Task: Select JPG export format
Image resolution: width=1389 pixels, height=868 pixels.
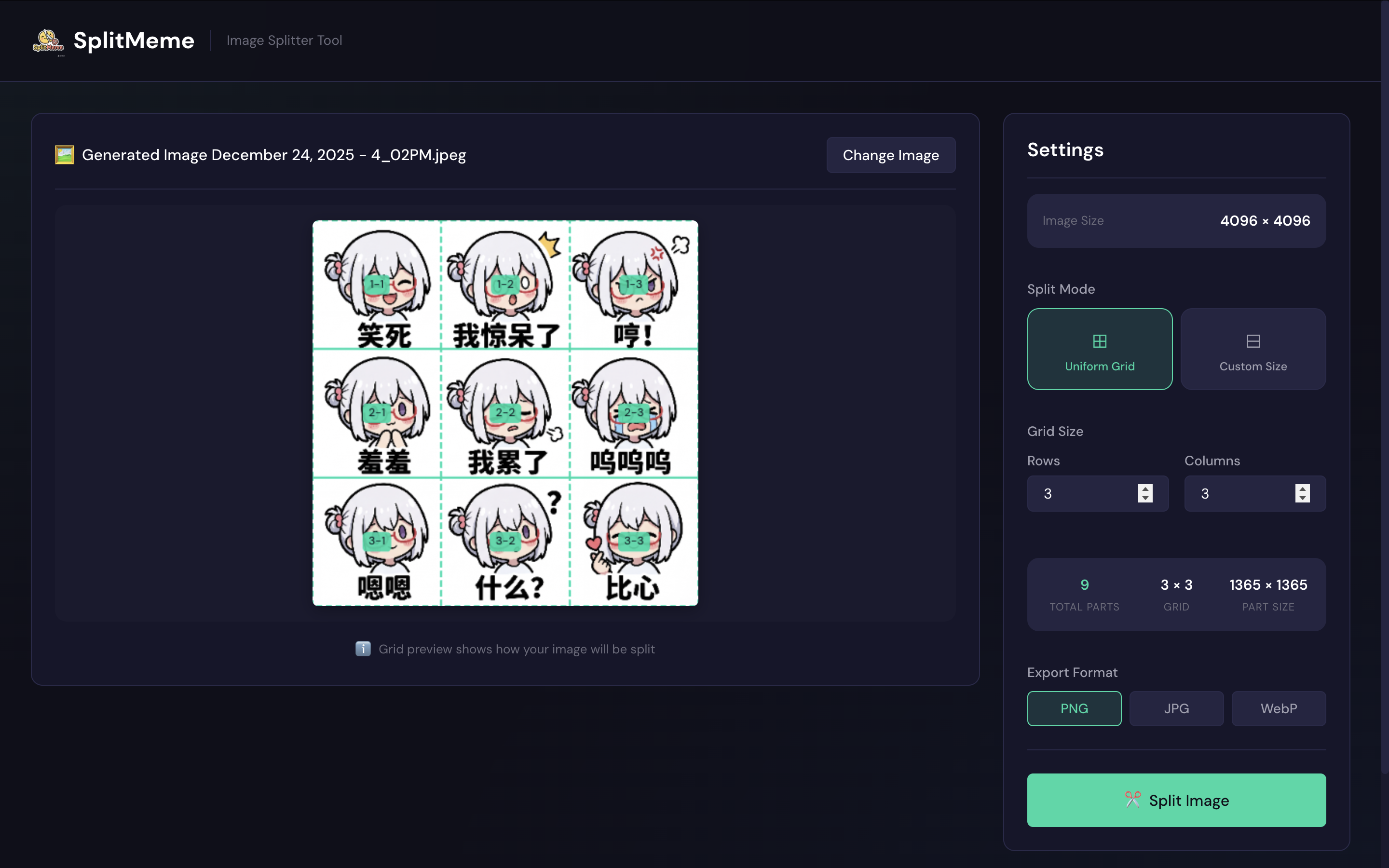Action: click(x=1176, y=708)
